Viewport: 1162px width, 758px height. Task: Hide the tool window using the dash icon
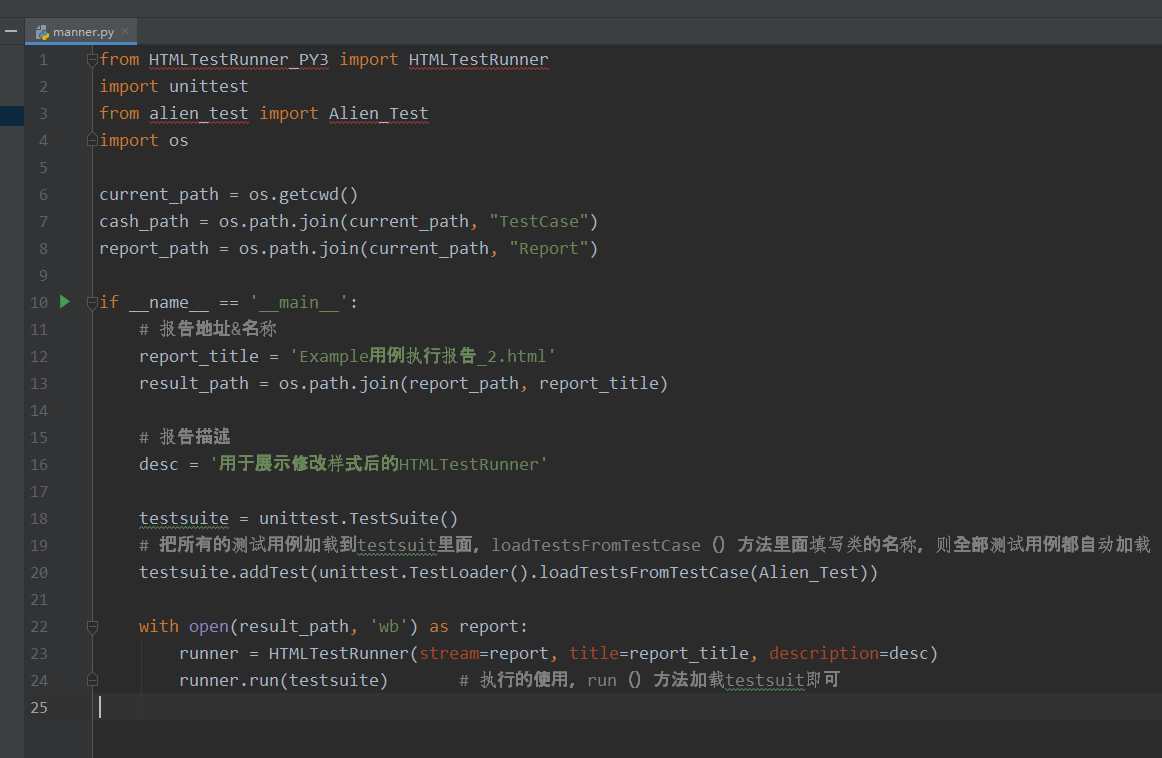10,29
